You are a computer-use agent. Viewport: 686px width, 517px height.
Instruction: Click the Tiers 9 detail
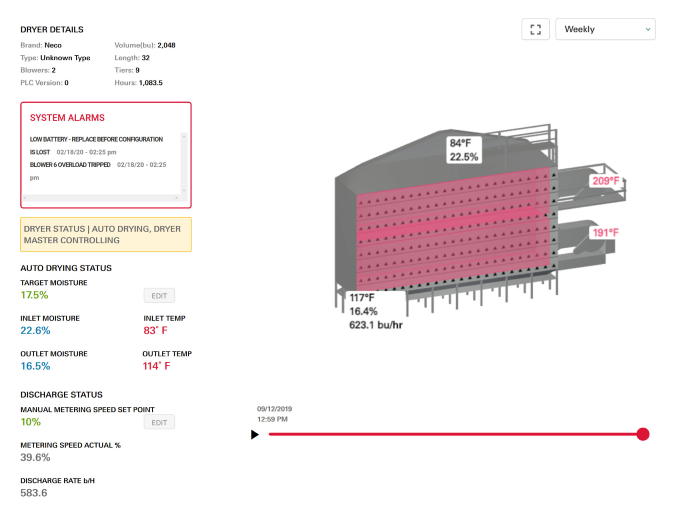point(127,70)
